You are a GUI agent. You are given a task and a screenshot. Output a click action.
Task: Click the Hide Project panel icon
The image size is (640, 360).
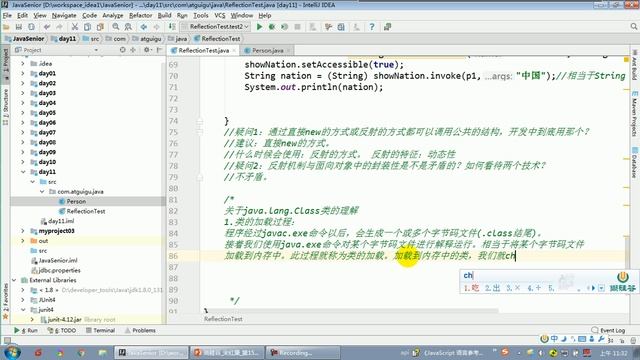click(x=160, y=50)
